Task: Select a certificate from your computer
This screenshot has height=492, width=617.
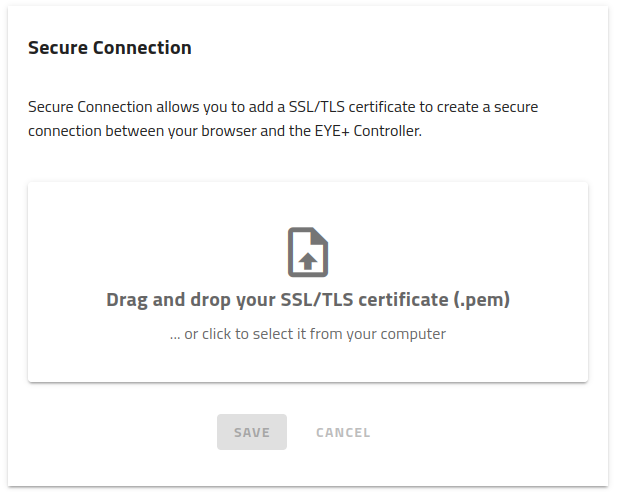Action: tap(308, 334)
